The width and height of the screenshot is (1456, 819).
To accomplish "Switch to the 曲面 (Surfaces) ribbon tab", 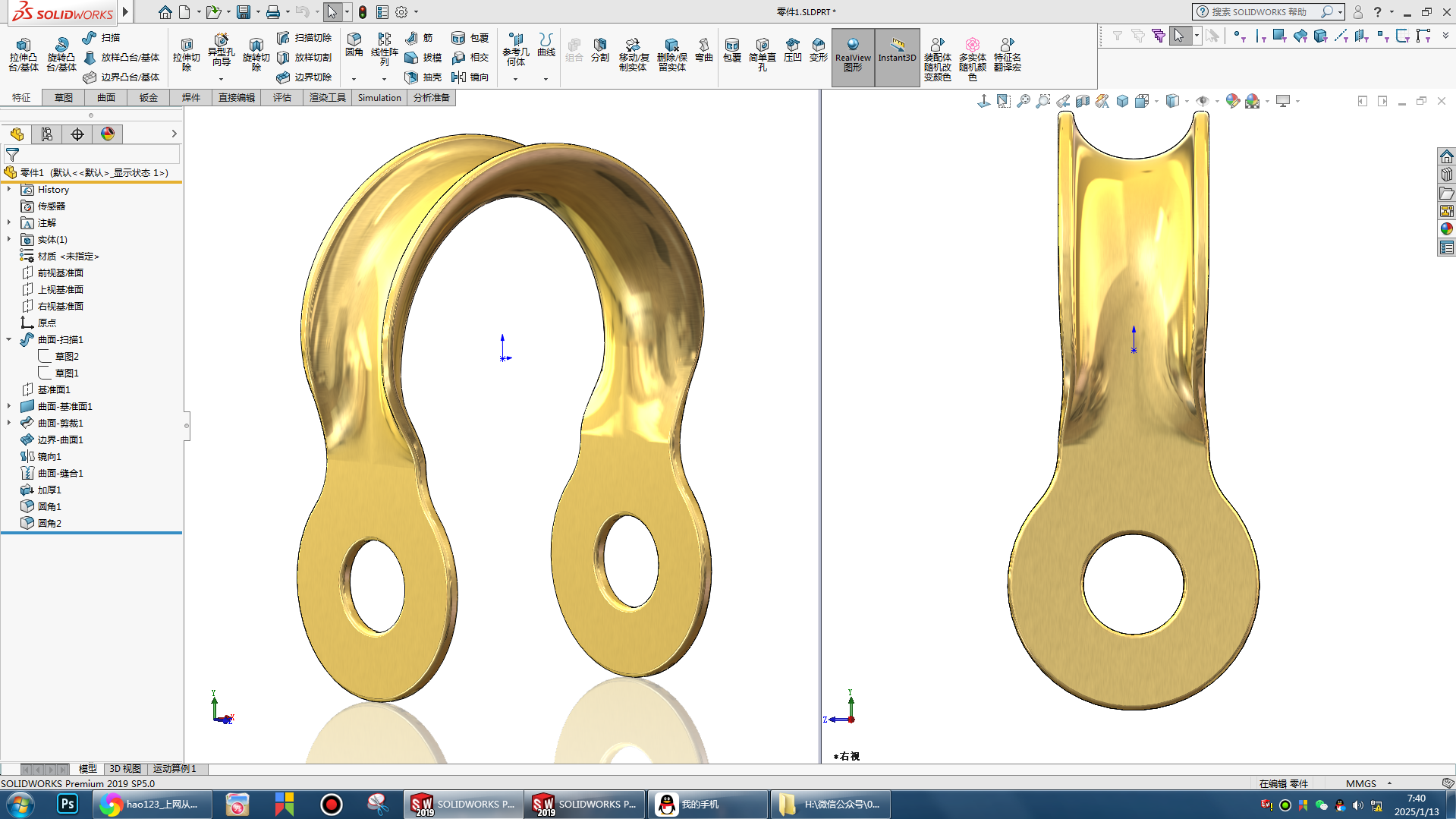I will pyautogui.click(x=106, y=98).
